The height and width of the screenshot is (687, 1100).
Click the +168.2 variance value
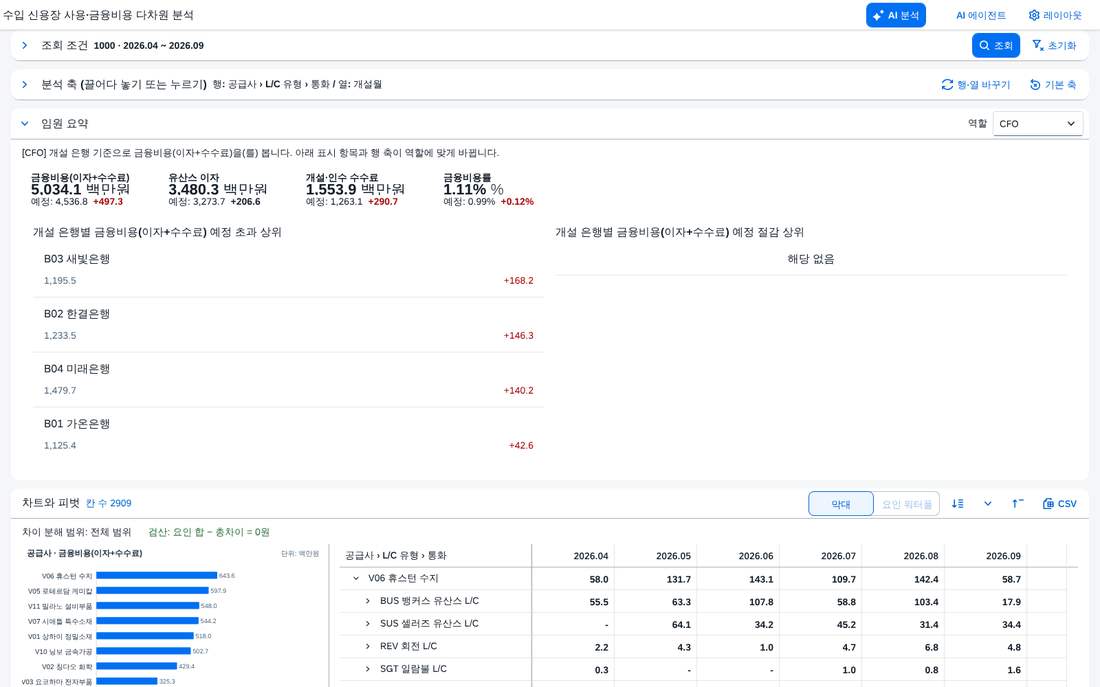[518, 281]
